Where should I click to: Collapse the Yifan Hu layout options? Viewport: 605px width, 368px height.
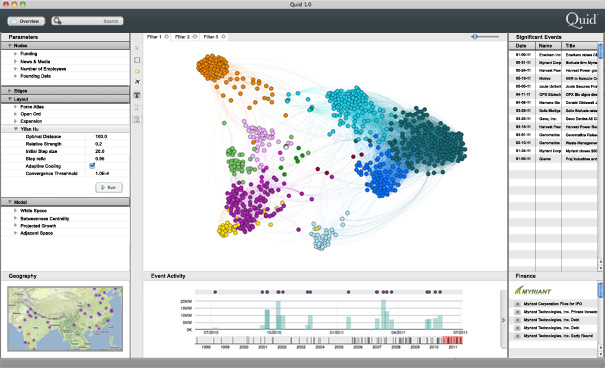point(16,129)
